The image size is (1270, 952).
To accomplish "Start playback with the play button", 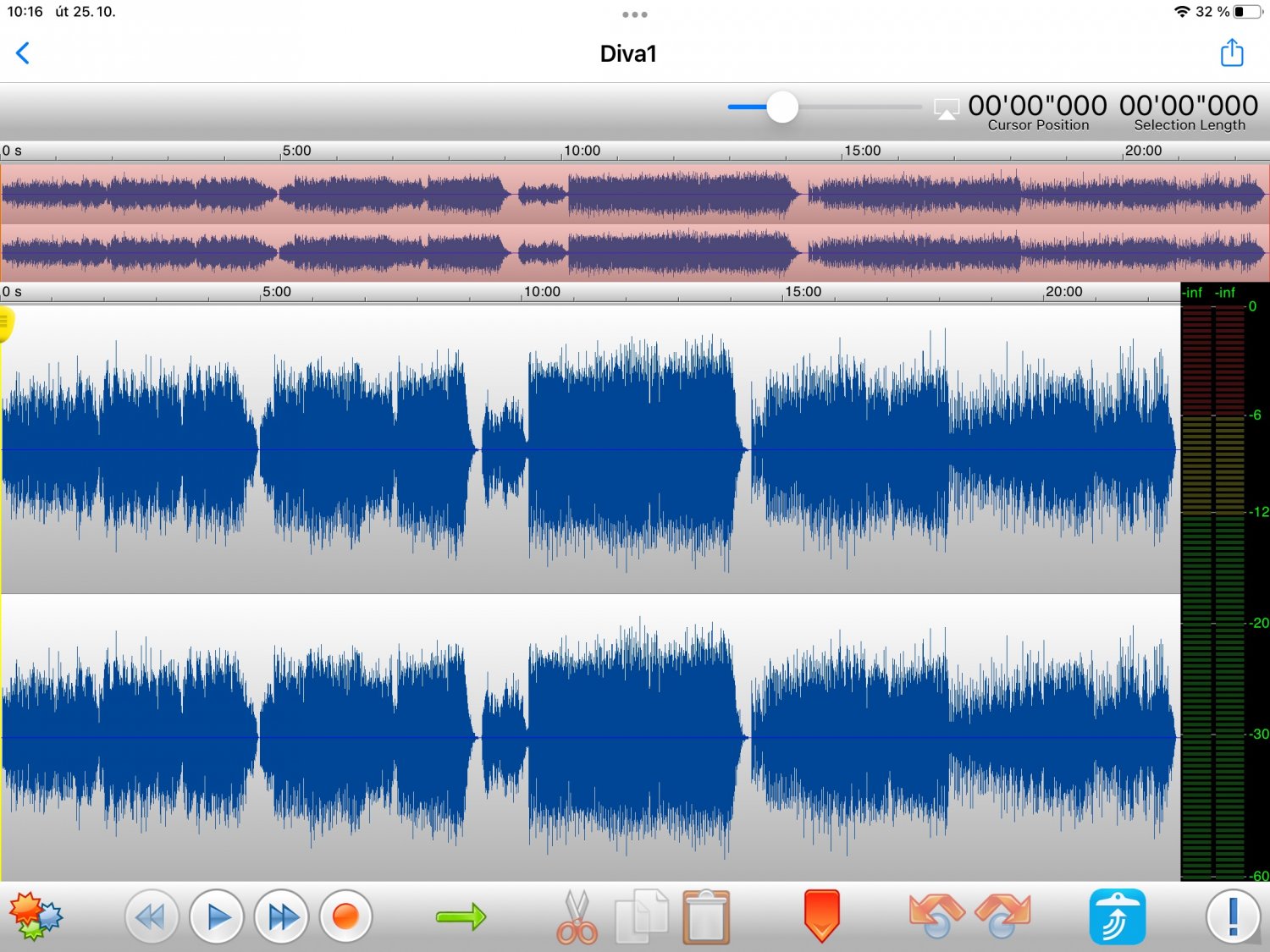I will click(x=217, y=916).
